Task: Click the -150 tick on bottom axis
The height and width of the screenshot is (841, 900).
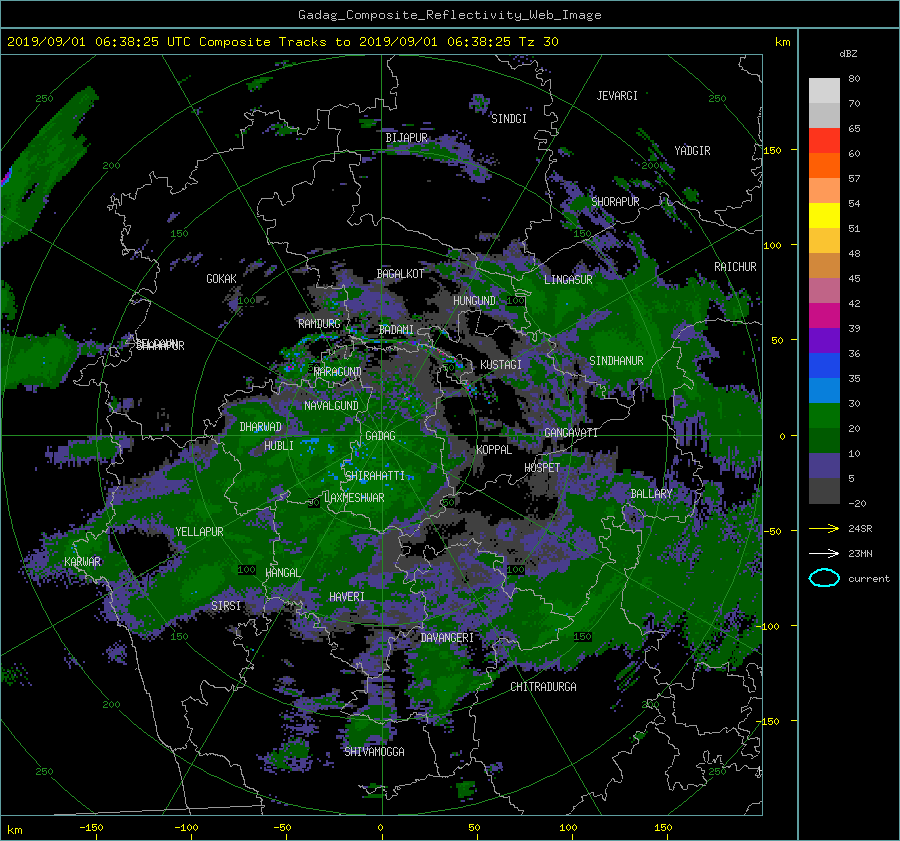Action: coord(91,828)
